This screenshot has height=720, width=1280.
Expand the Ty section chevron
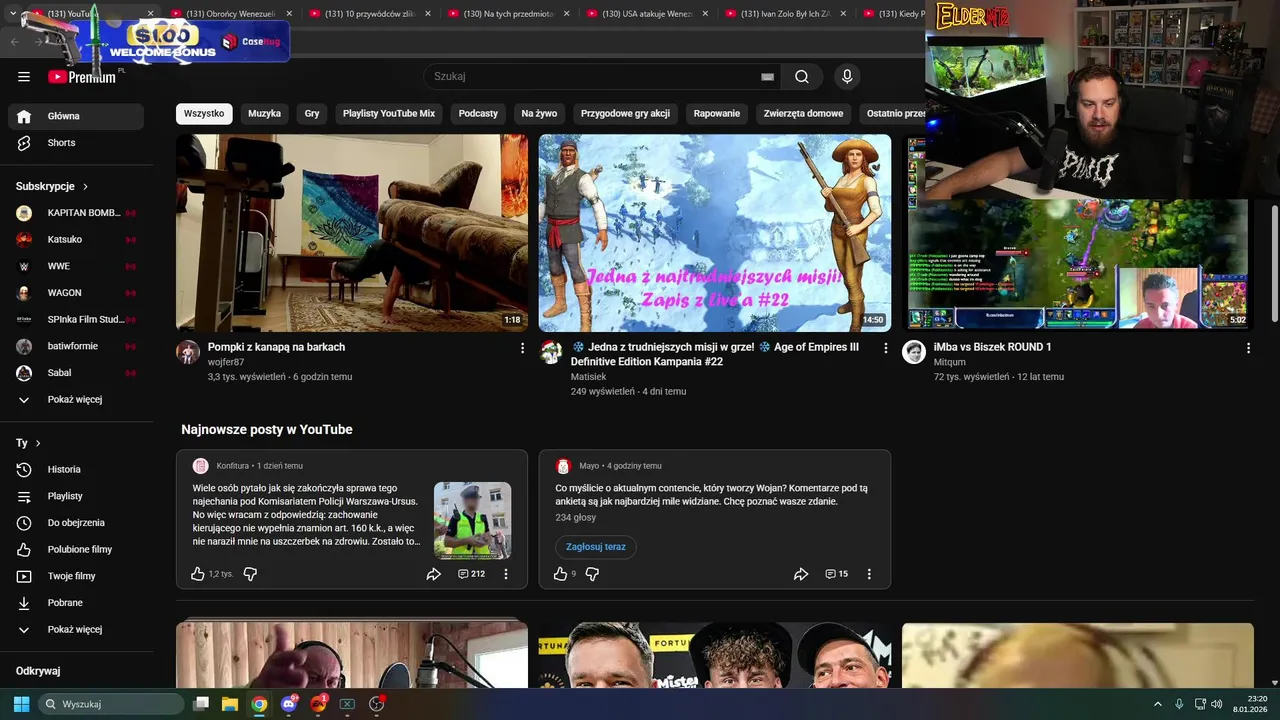coord(38,443)
